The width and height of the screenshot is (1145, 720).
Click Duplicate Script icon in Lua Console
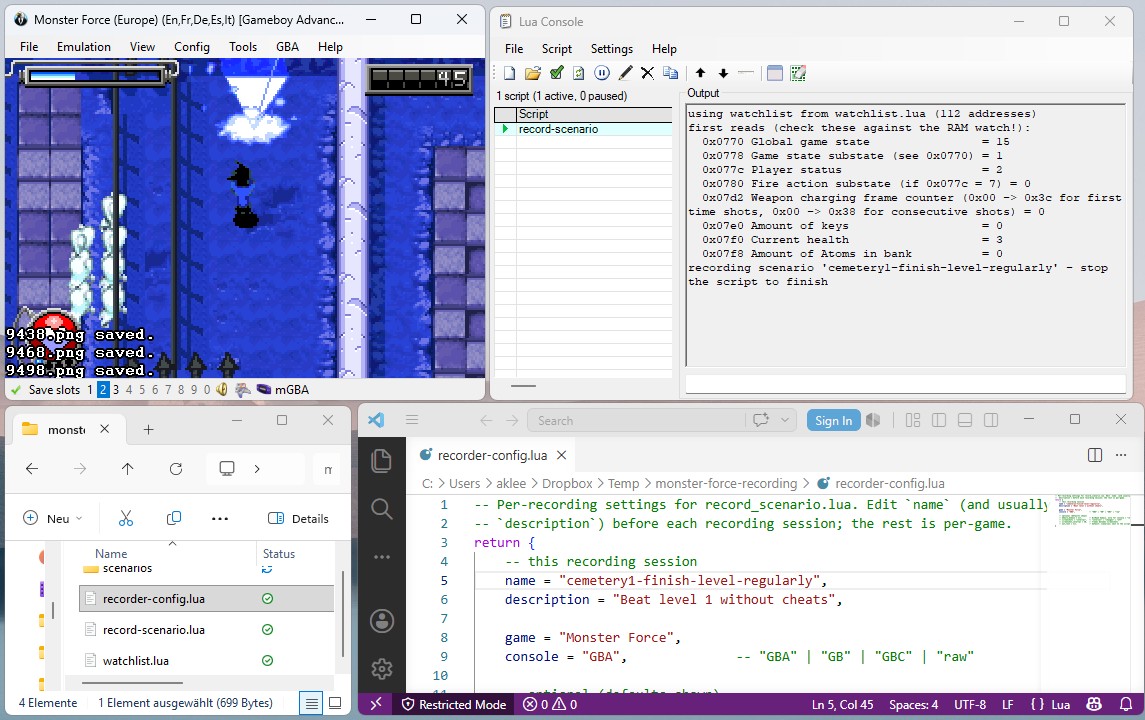[670, 73]
